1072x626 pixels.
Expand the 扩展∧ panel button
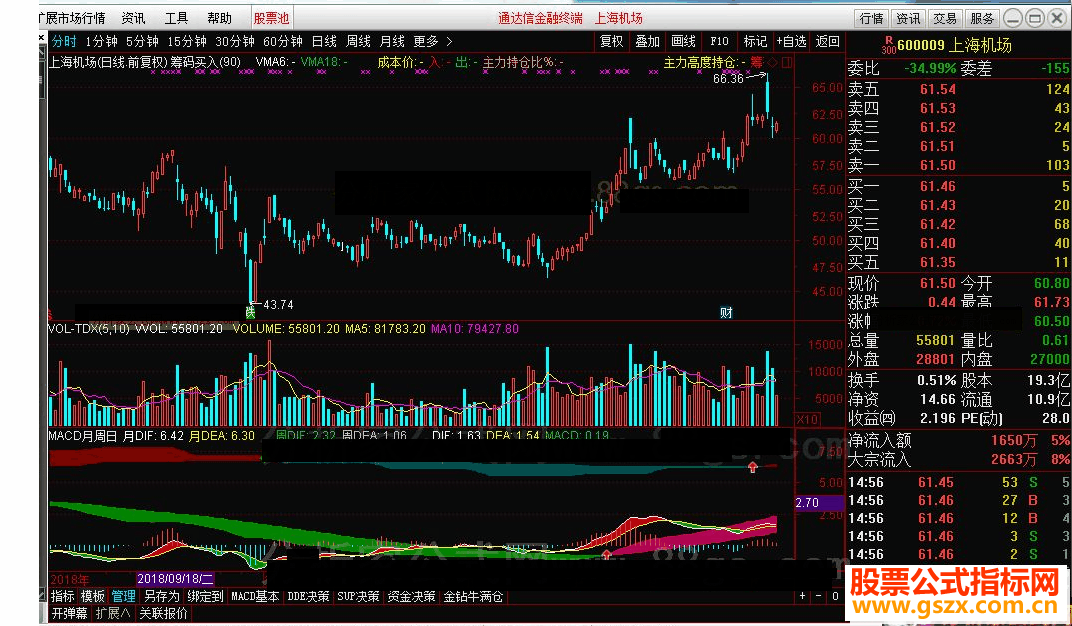113,613
